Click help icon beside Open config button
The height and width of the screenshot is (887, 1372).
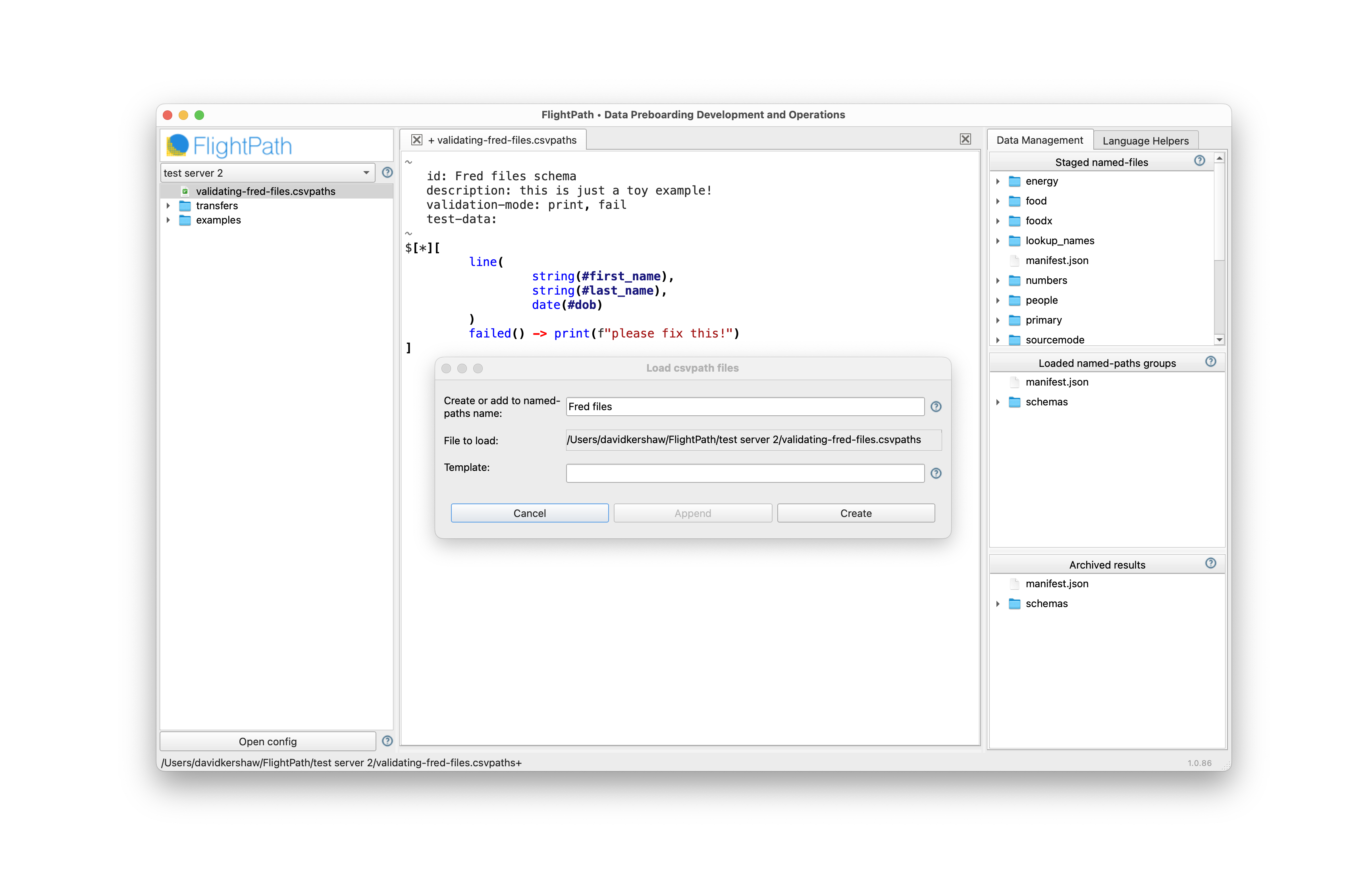pyautogui.click(x=387, y=741)
